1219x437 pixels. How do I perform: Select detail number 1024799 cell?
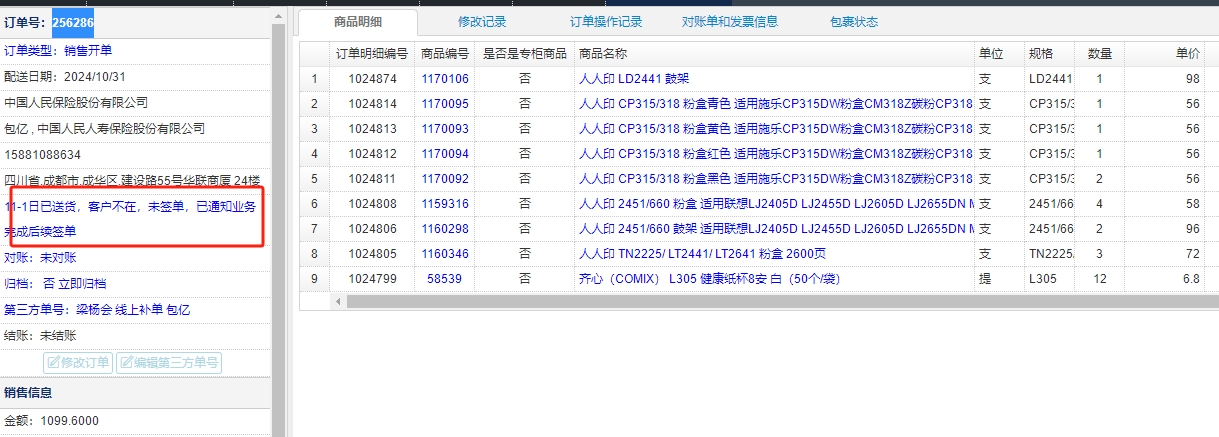pos(372,279)
